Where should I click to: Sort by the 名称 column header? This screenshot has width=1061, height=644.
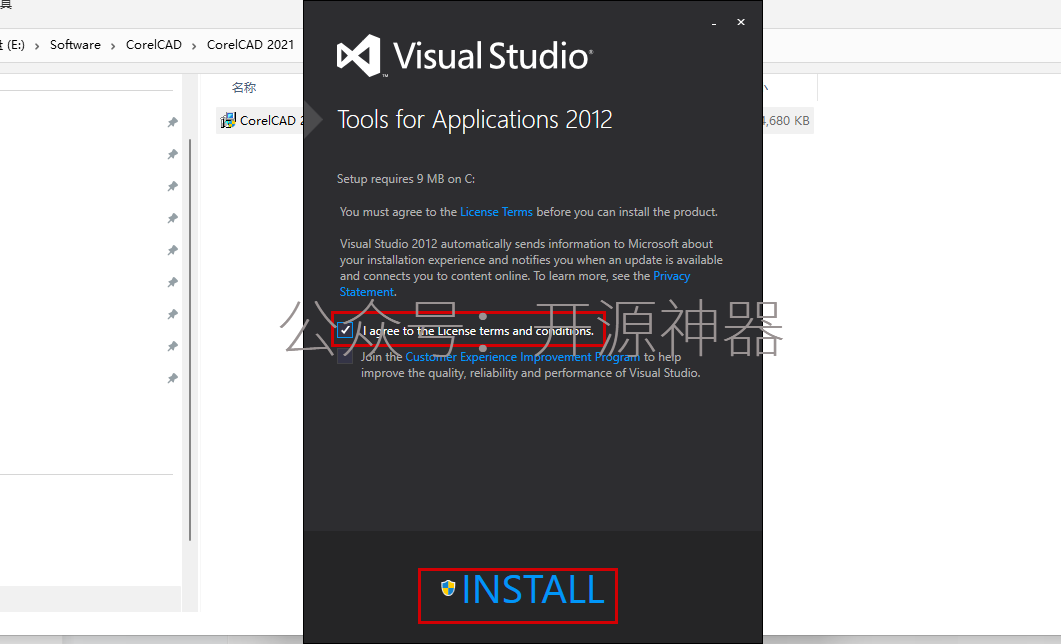click(x=244, y=87)
